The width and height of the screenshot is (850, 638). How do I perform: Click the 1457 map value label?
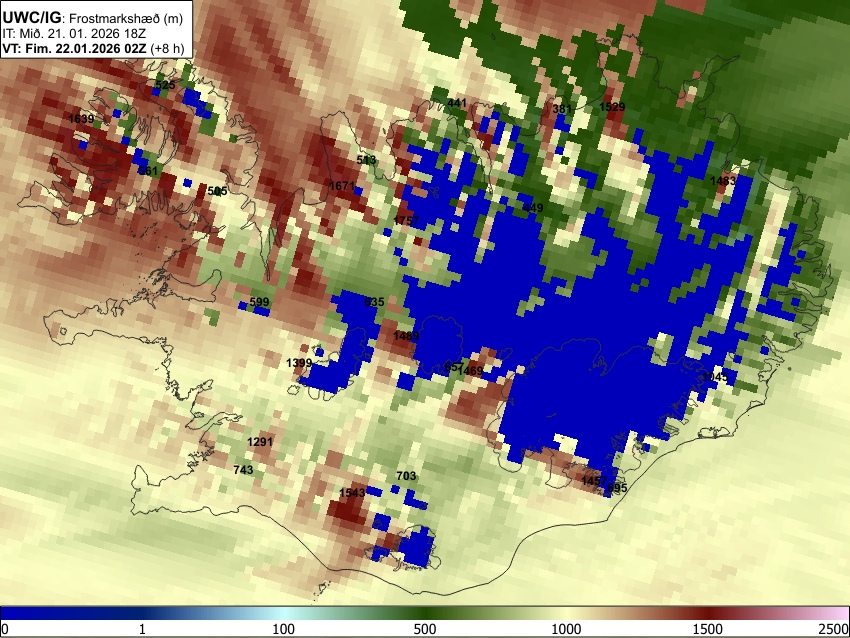click(x=594, y=481)
